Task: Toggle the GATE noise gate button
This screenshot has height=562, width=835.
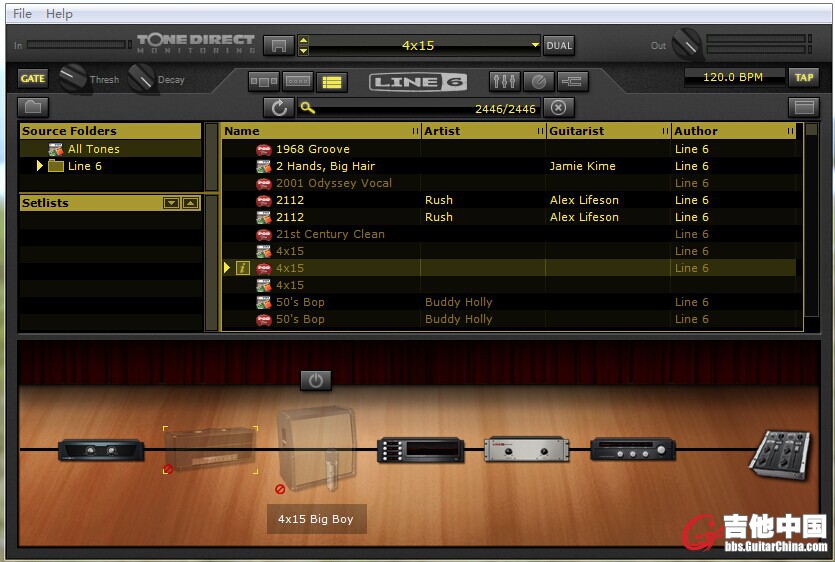Action: [33, 78]
